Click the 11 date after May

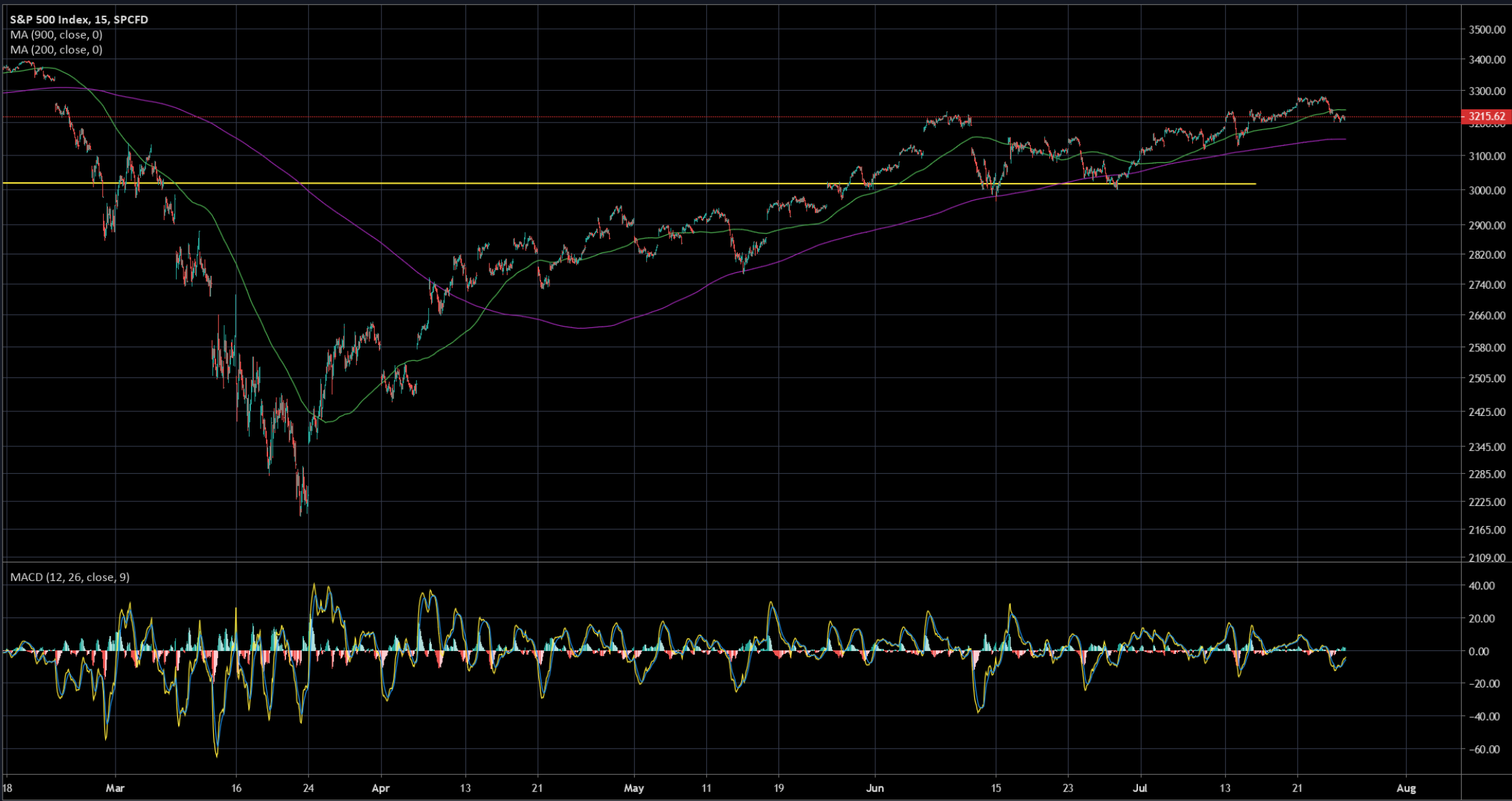[x=706, y=788]
